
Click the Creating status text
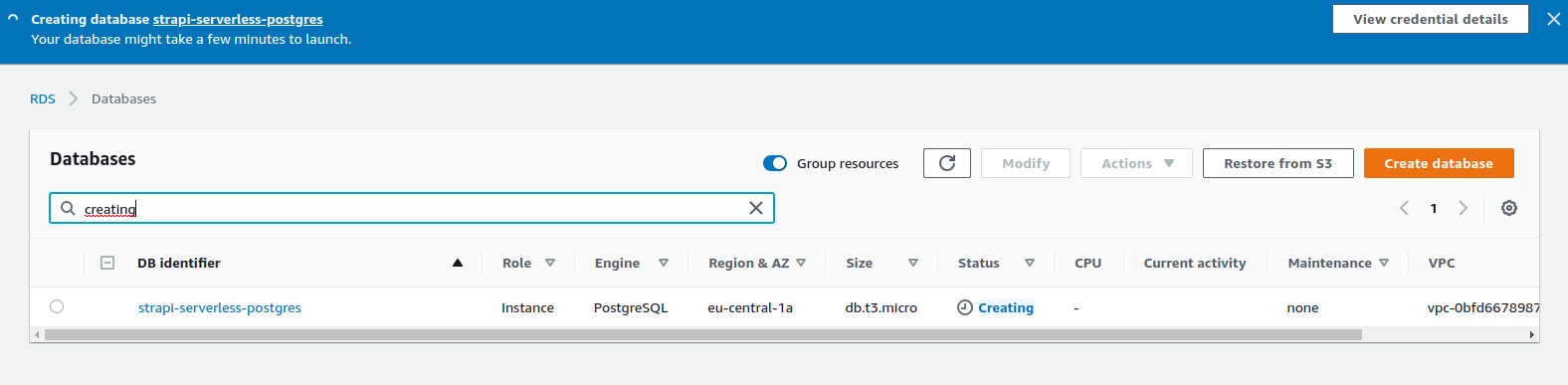click(x=1006, y=307)
